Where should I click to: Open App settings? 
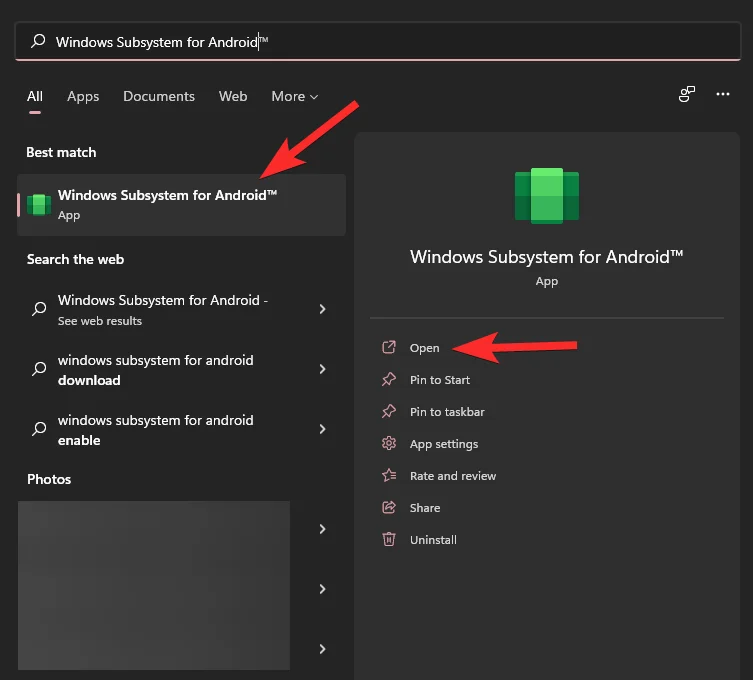click(444, 444)
